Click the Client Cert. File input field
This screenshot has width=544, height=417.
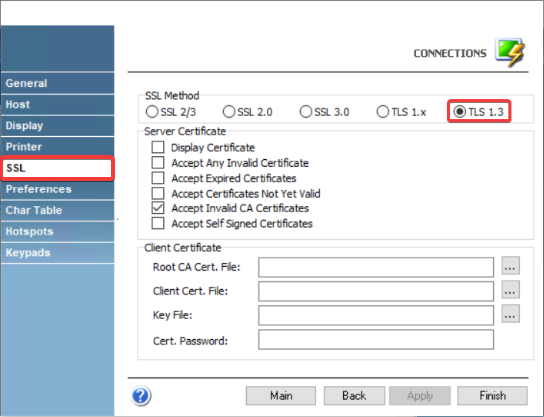point(376,291)
